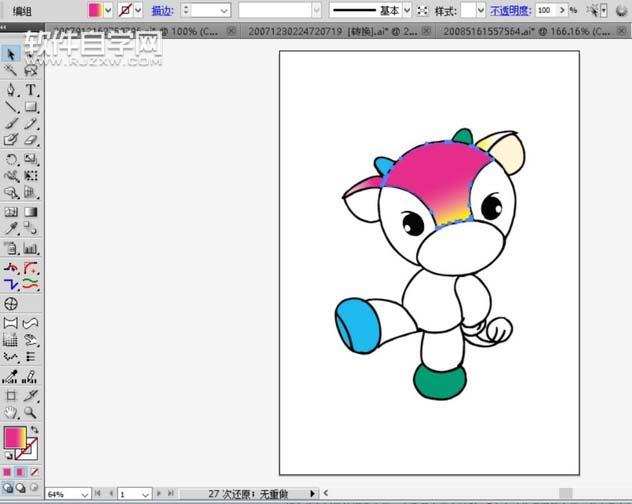The image size is (632, 504).
Task: Select the Paintbrush tool
Action: (11, 123)
